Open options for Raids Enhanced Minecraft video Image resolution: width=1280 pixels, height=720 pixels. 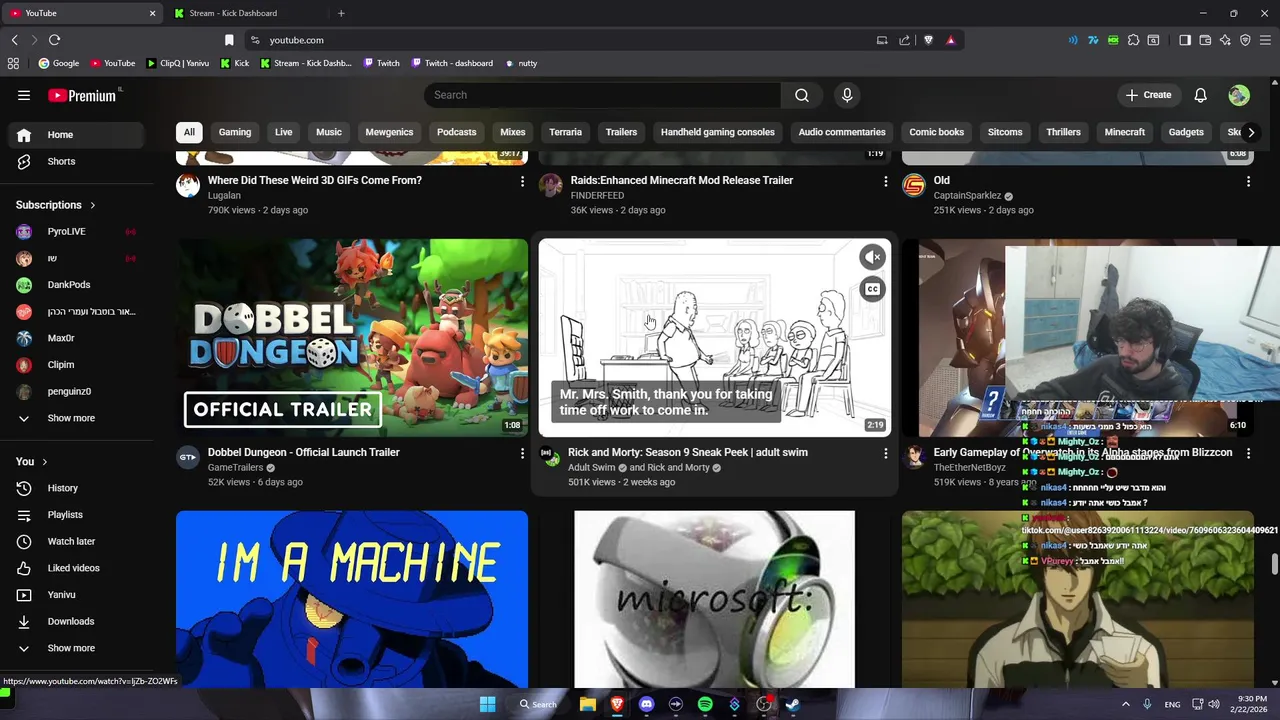(x=885, y=181)
